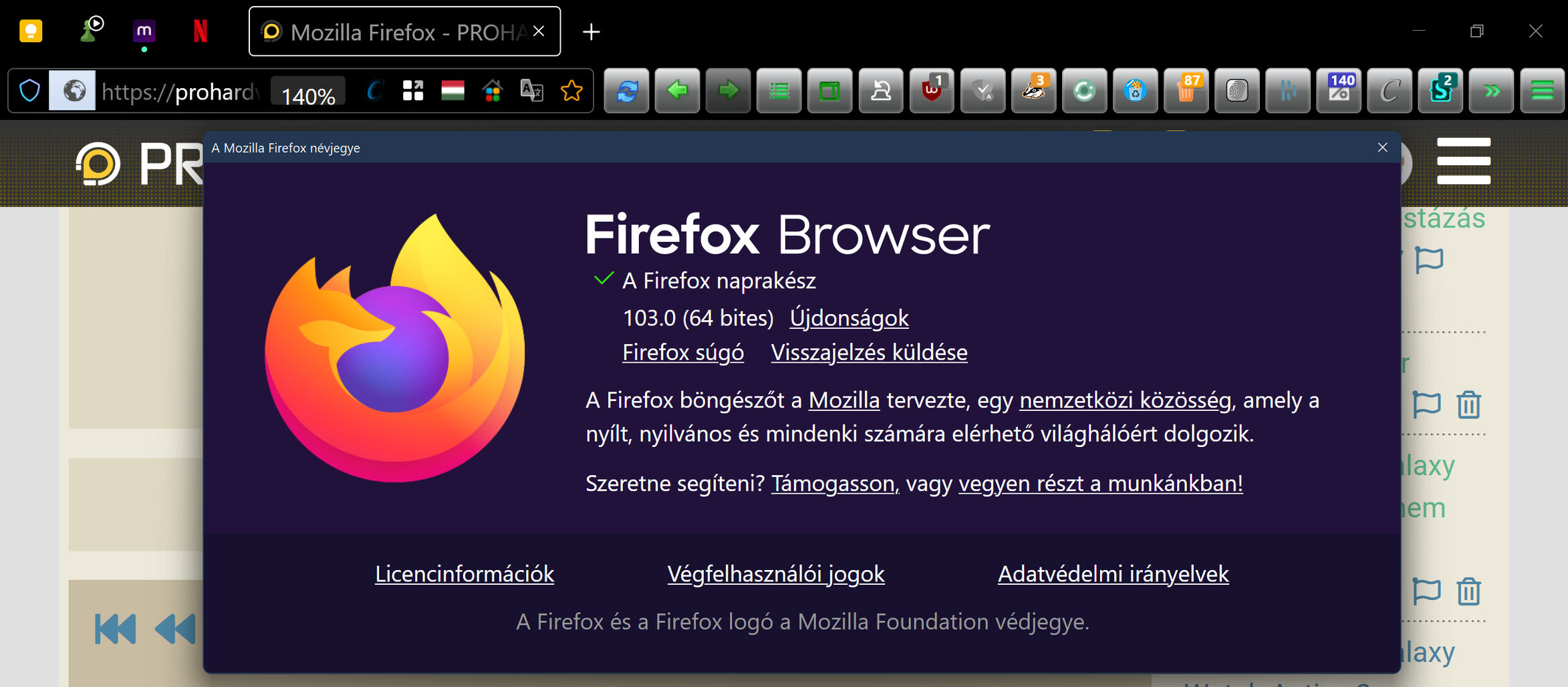The height and width of the screenshot is (687, 1568).
Task: Open the fingerprint extension icon
Action: tap(1236, 90)
